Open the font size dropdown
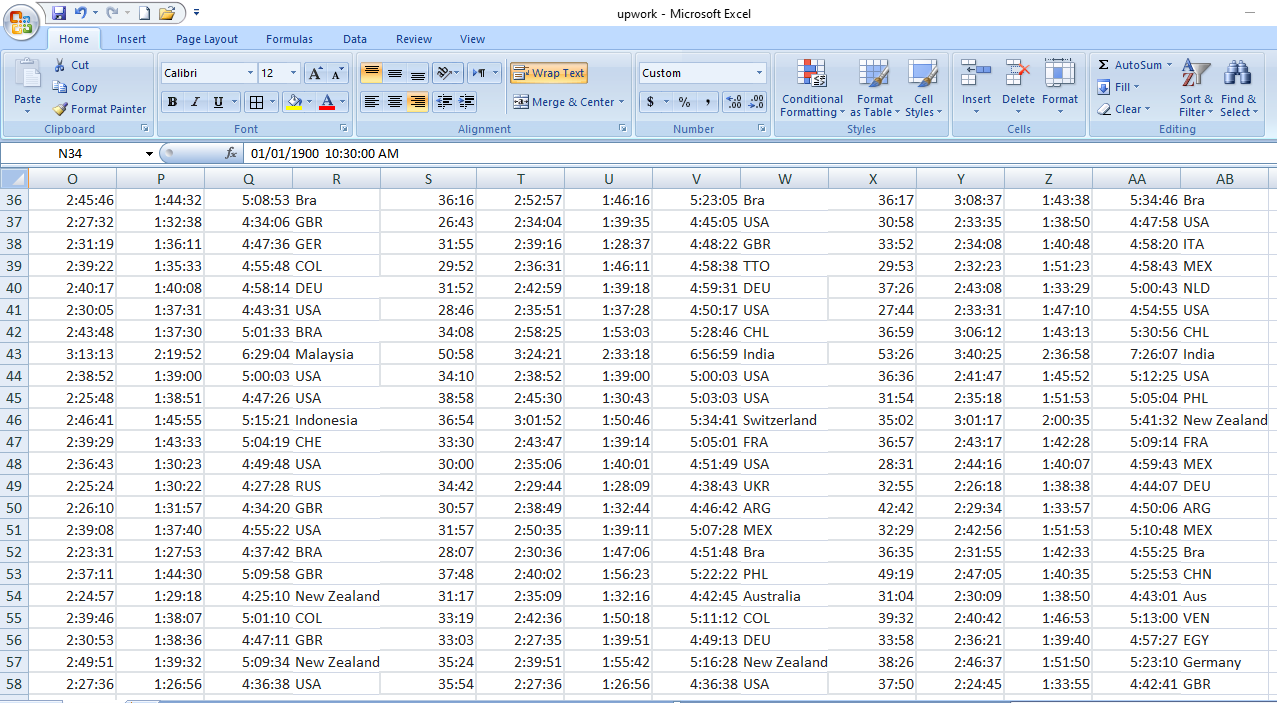The width and height of the screenshot is (1277, 703). click(293, 72)
